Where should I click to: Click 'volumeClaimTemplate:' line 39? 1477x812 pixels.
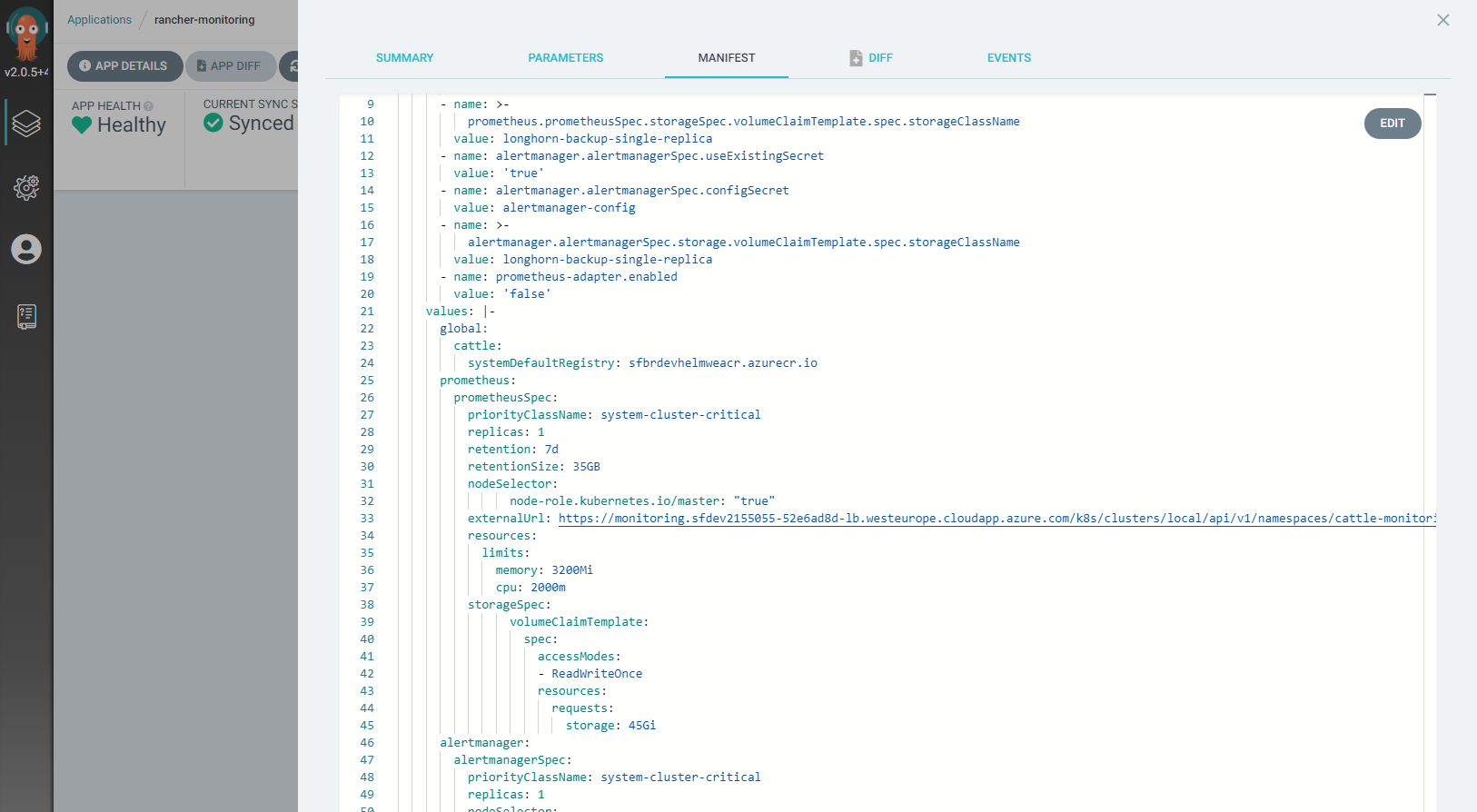[580, 622]
